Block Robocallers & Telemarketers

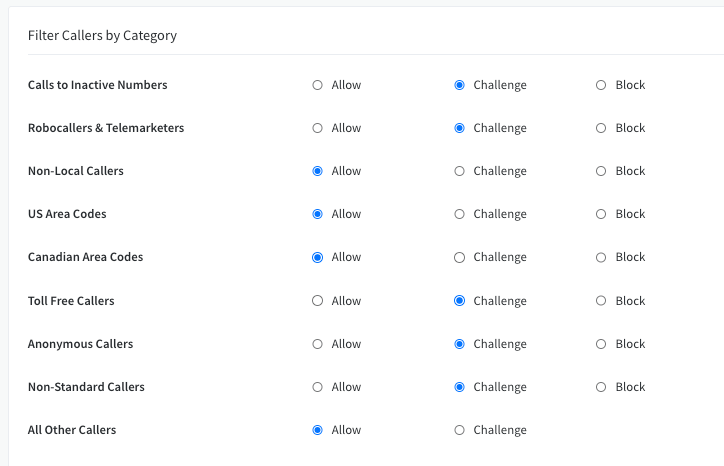pos(601,128)
